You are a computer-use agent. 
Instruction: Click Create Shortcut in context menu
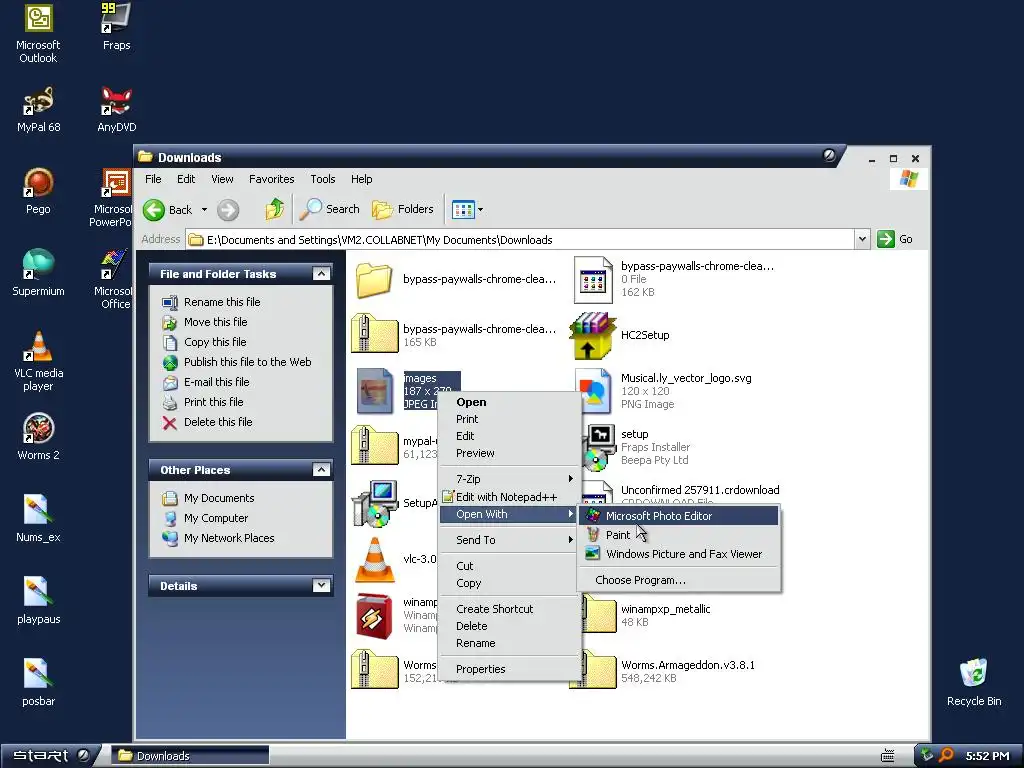tap(509, 609)
